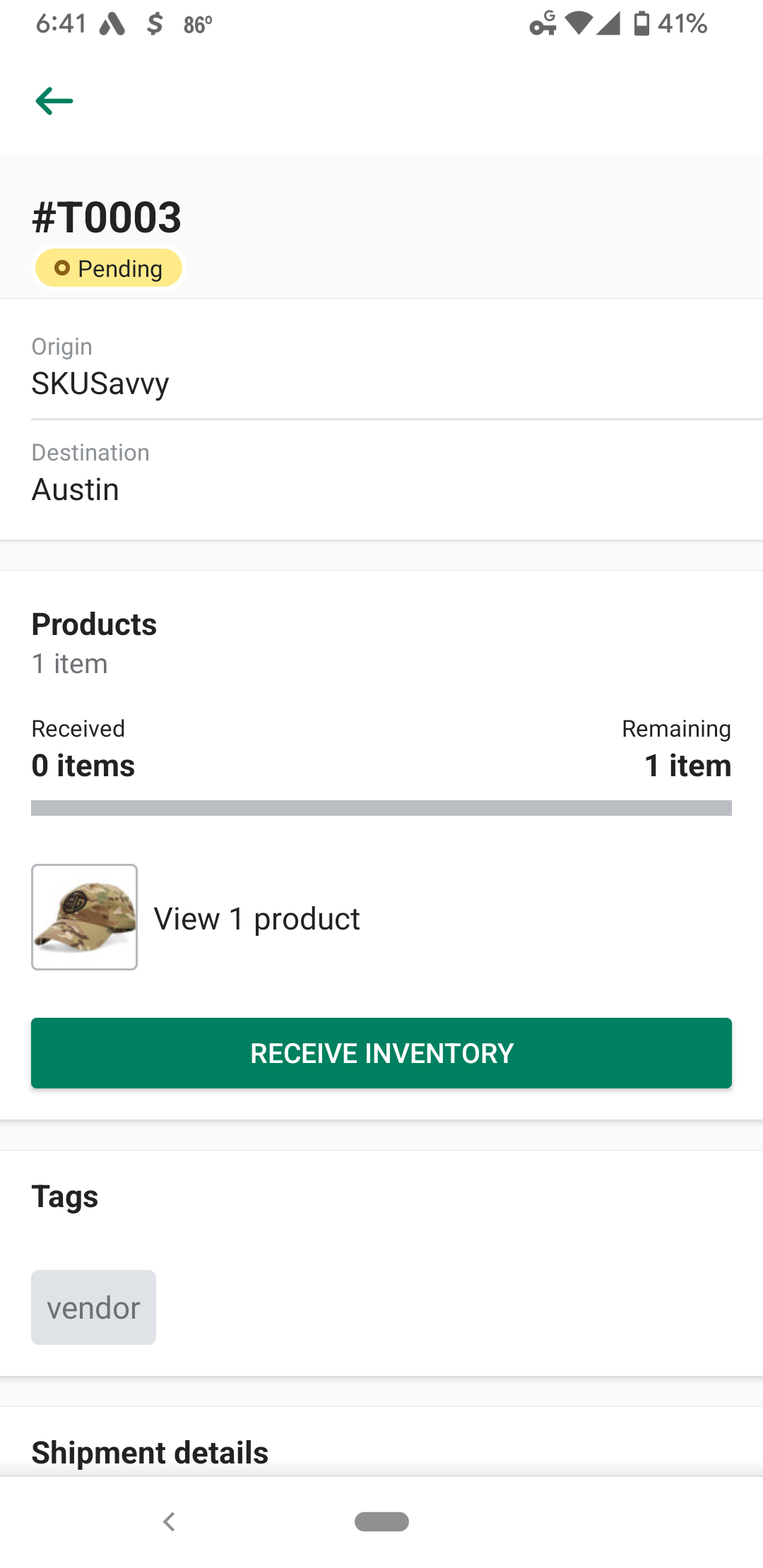Tap the 0 items received count
The height and width of the screenshot is (1568, 763).
[x=83, y=765]
